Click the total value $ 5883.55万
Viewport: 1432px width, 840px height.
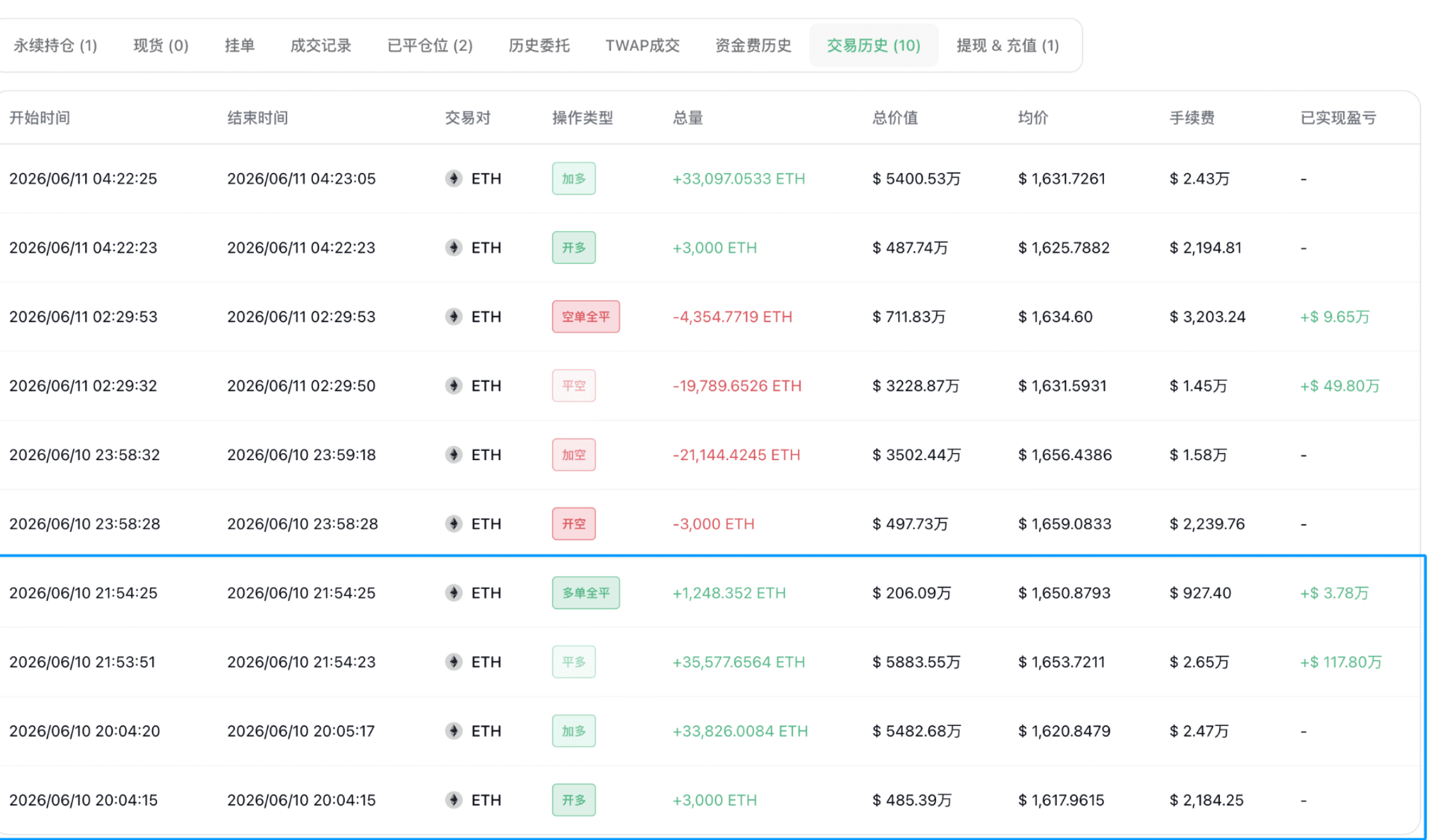point(917,662)
